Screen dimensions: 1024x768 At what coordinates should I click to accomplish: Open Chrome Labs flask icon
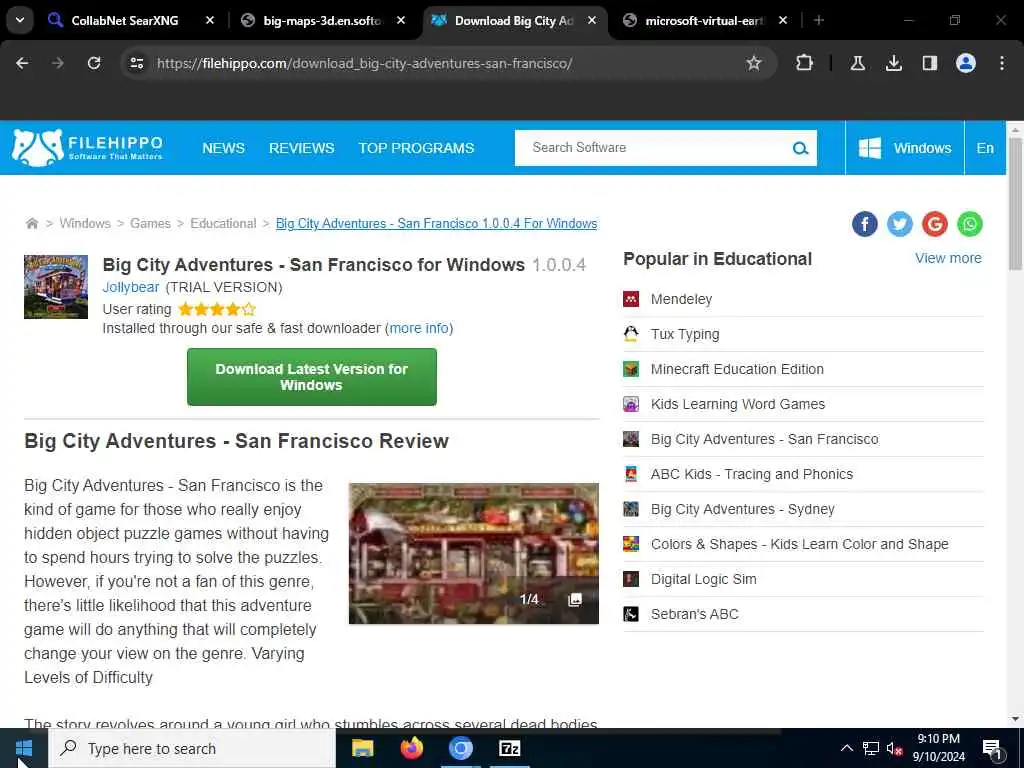857,63
